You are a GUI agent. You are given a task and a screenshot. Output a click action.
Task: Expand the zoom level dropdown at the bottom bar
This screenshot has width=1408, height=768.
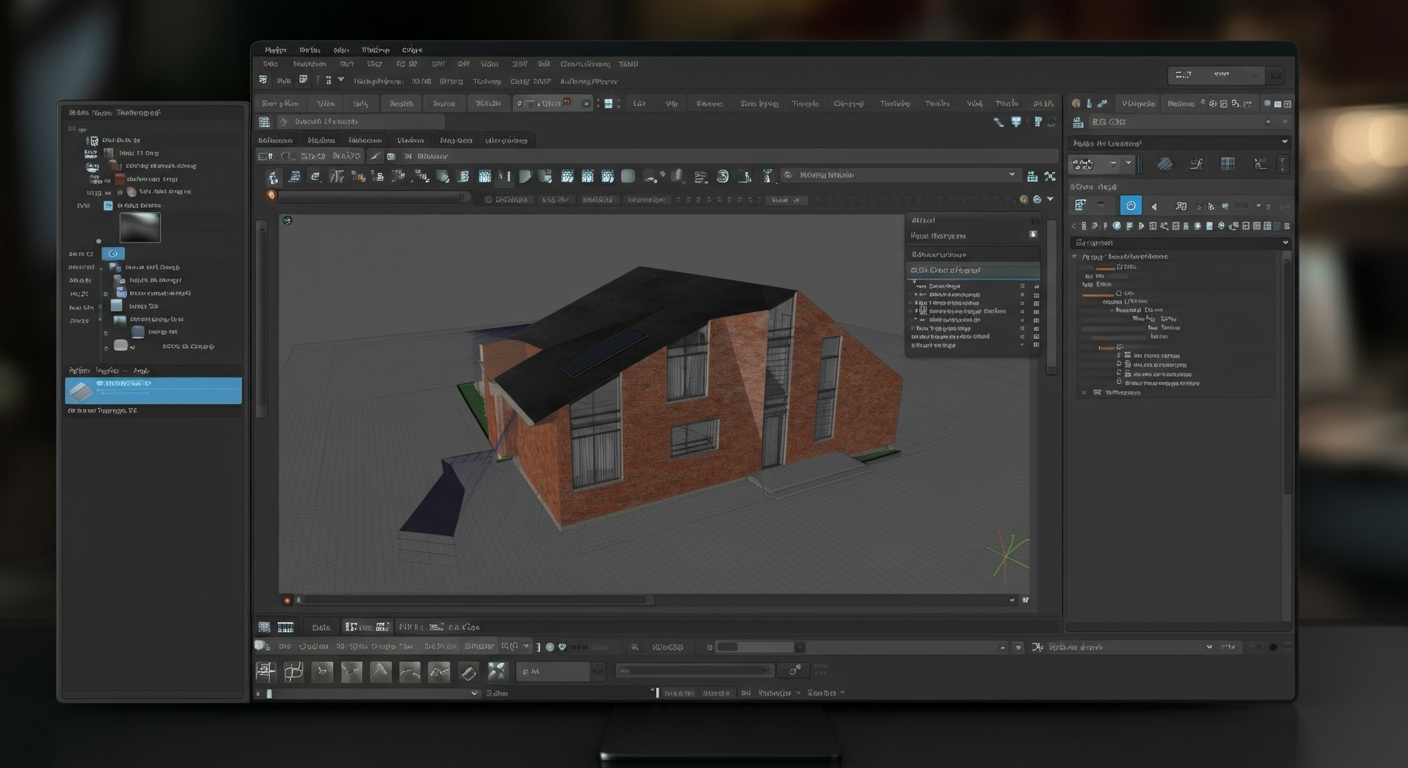(474, 692)
